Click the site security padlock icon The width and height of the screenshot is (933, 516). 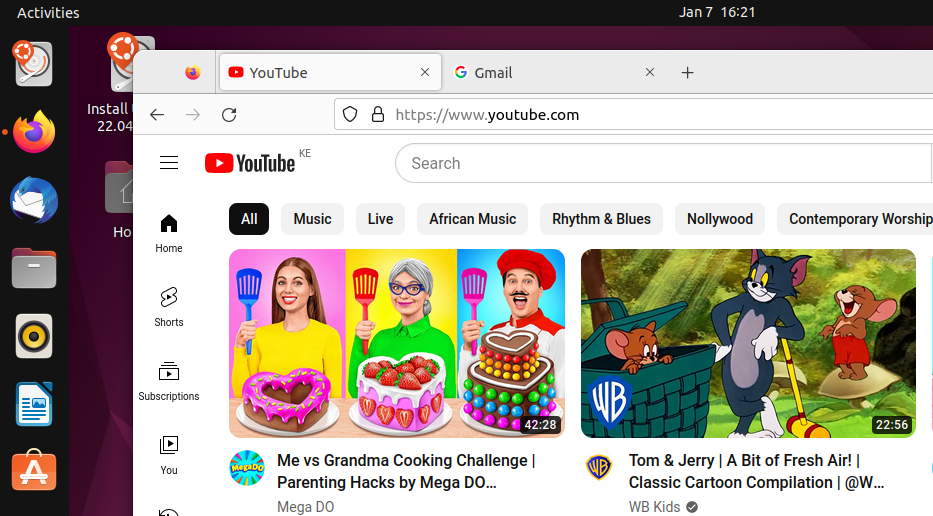(x=378, y=115)
